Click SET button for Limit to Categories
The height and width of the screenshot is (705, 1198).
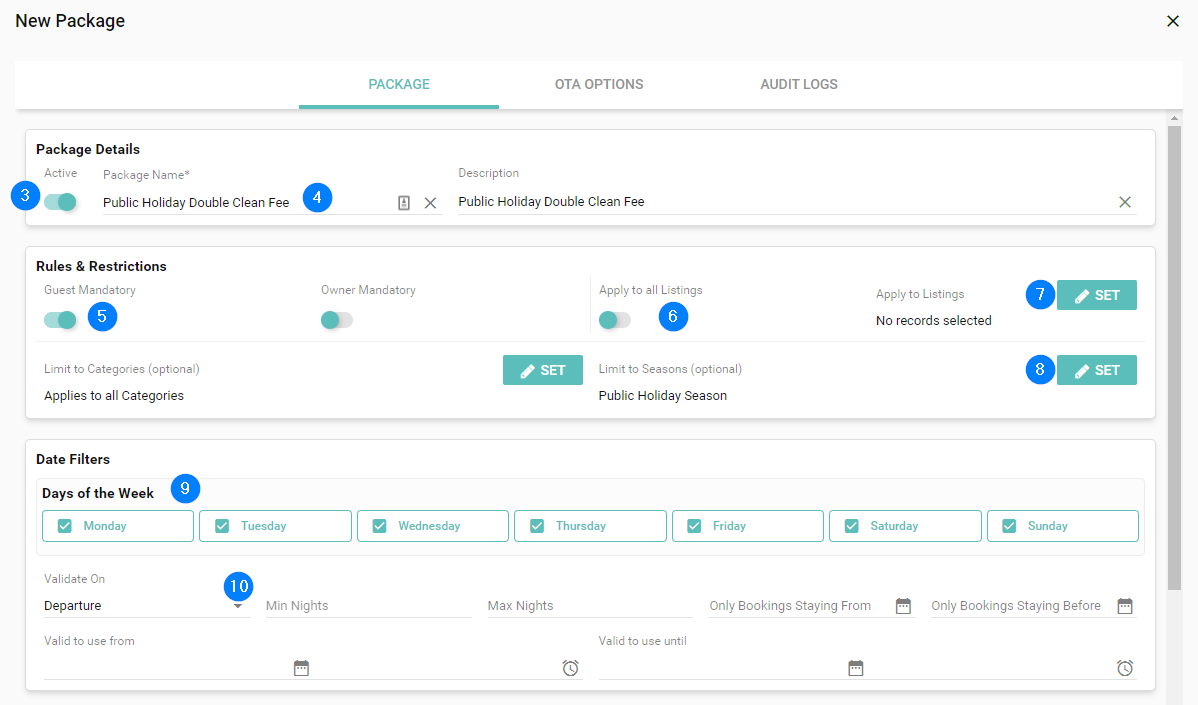542,370
